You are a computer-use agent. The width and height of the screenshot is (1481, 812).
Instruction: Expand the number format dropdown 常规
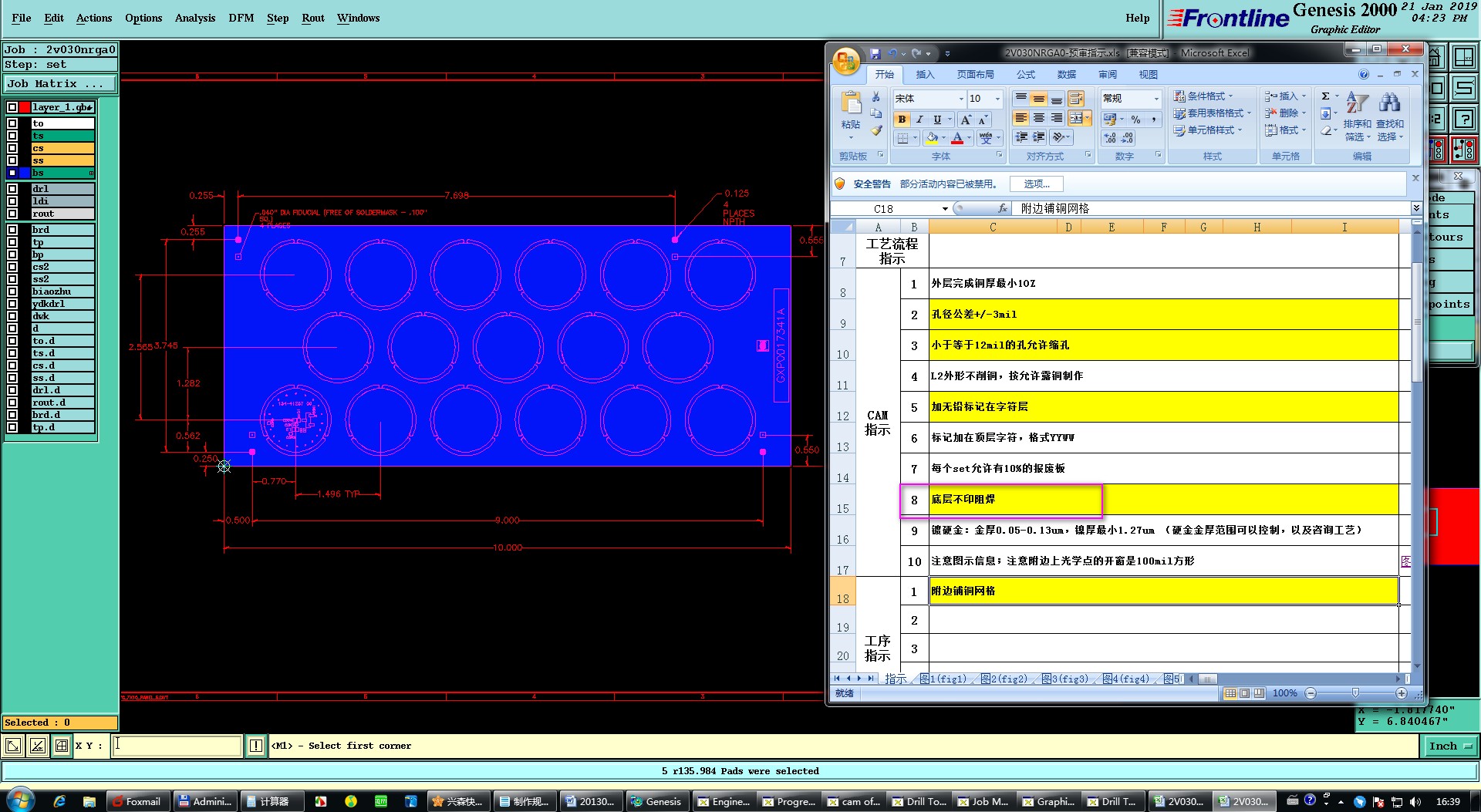(1155, 99)
